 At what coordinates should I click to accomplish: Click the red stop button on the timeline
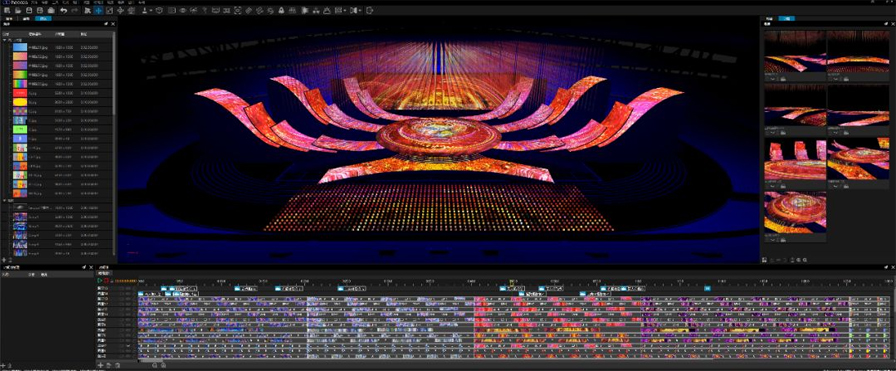pyautogui.click(x=106, y=281)
